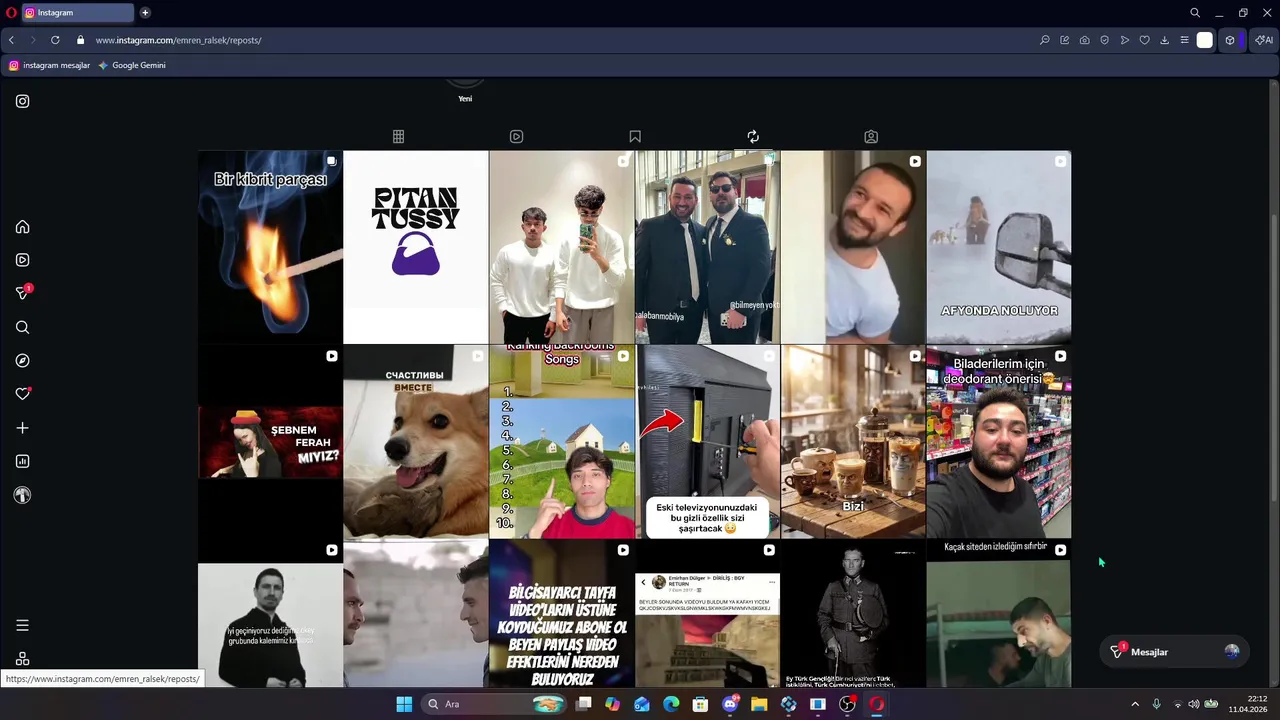This screenshot has width=1280, height=720.
Task: Reload the page
Action: coord(55,40)
